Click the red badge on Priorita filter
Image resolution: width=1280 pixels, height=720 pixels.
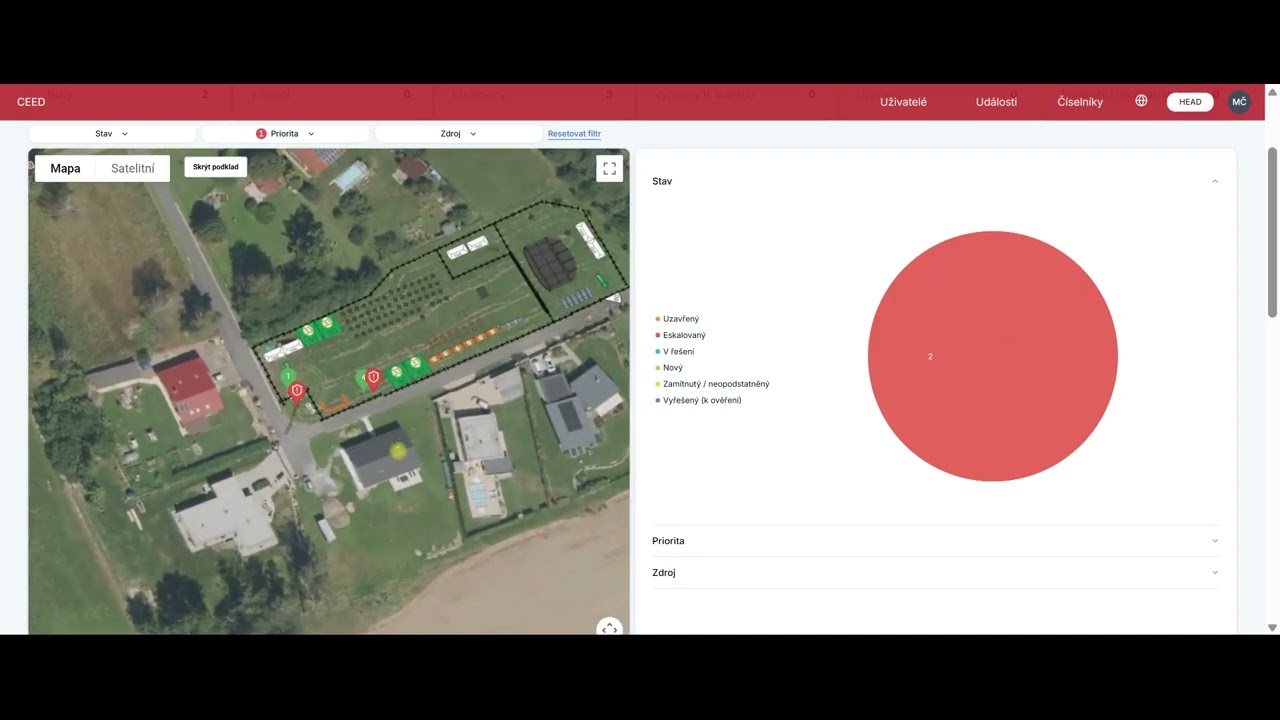[x=261, y=133]
